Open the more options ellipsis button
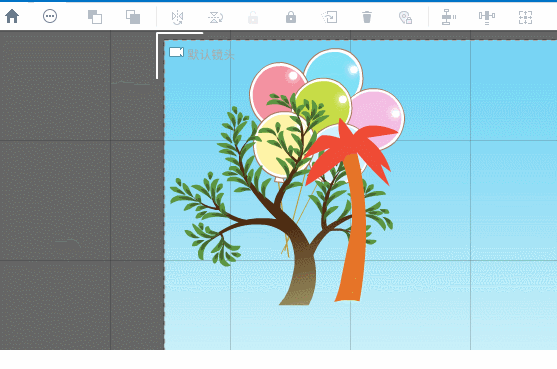Viewport: 557px width, 369px height. coord(50,16)
